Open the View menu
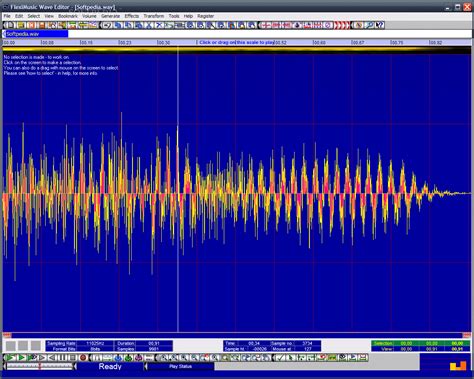This screenshot has height=379, width=474. point(49,16)
